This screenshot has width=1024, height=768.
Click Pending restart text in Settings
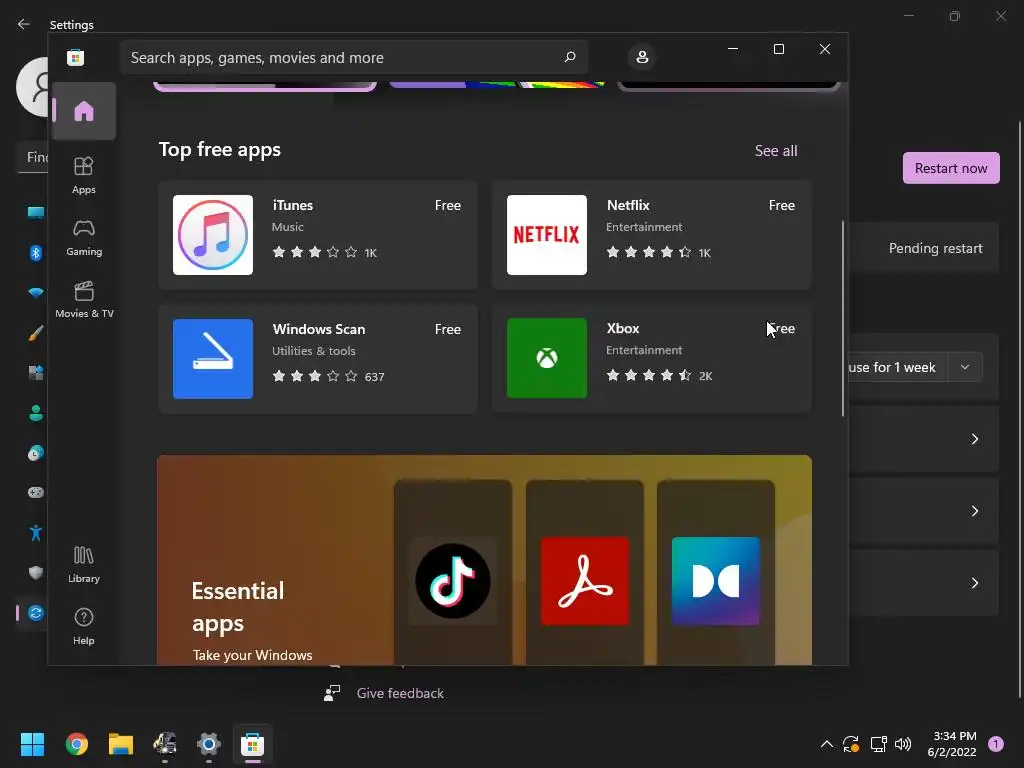coord(935,248)
